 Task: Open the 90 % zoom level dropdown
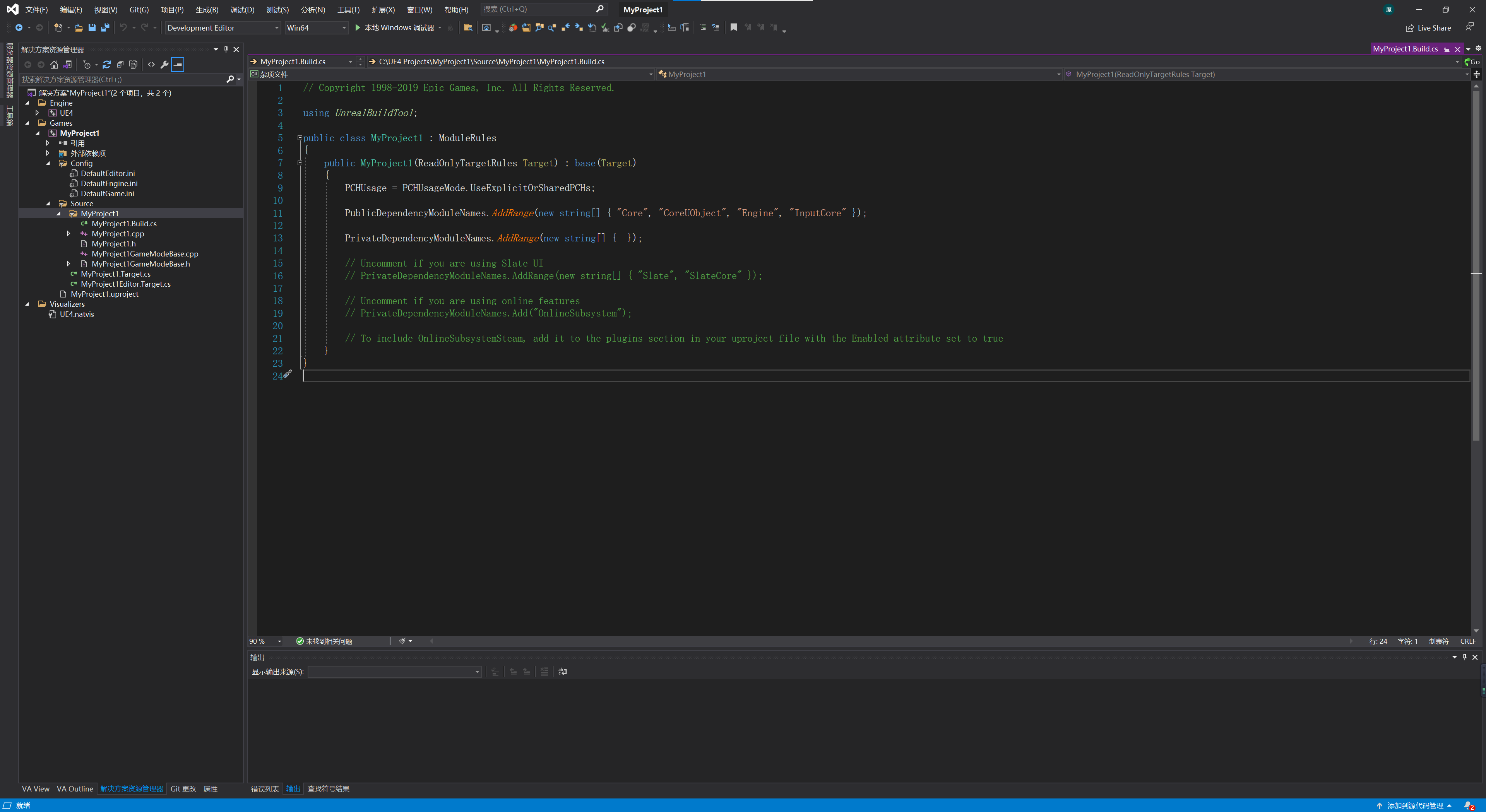[266, 641]
